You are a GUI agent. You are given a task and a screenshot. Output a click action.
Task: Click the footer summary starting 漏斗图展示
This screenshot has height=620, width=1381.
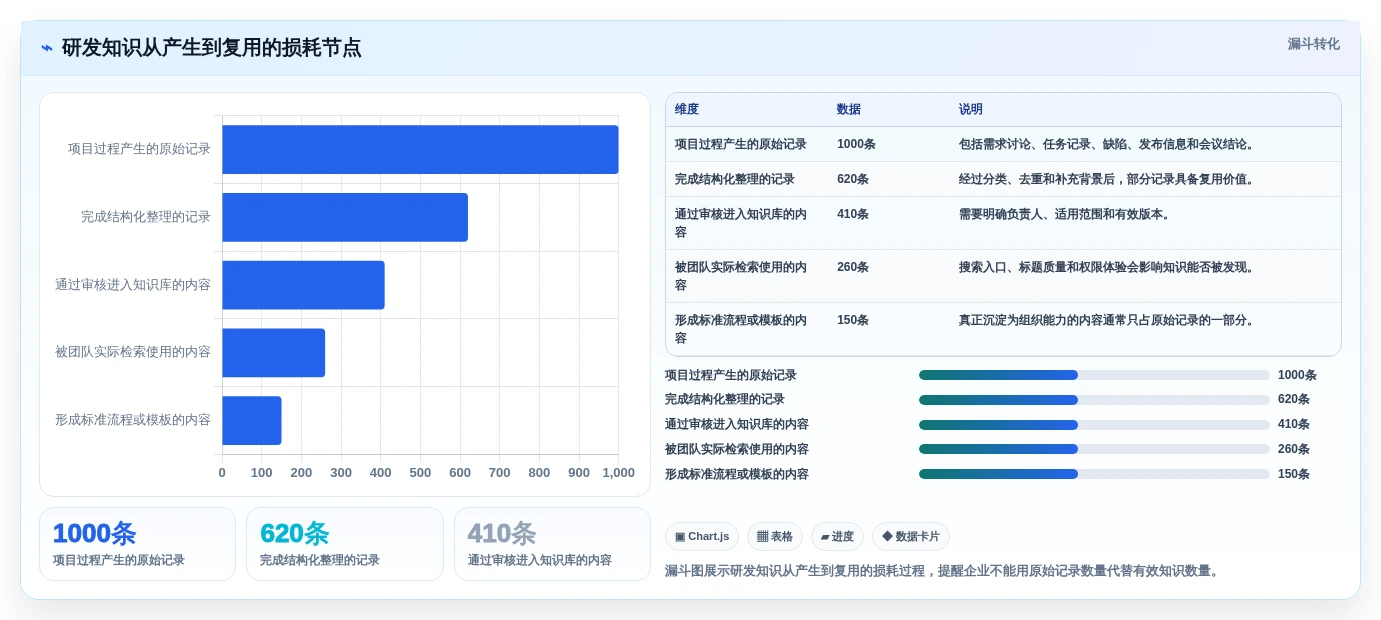tap(944, 571)
